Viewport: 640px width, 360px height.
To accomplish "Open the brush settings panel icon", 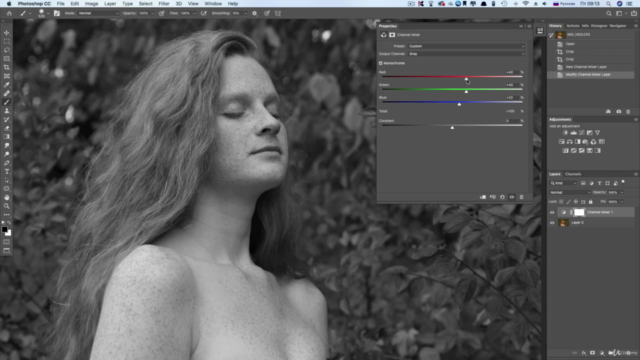I will click(x=57, y=13).
